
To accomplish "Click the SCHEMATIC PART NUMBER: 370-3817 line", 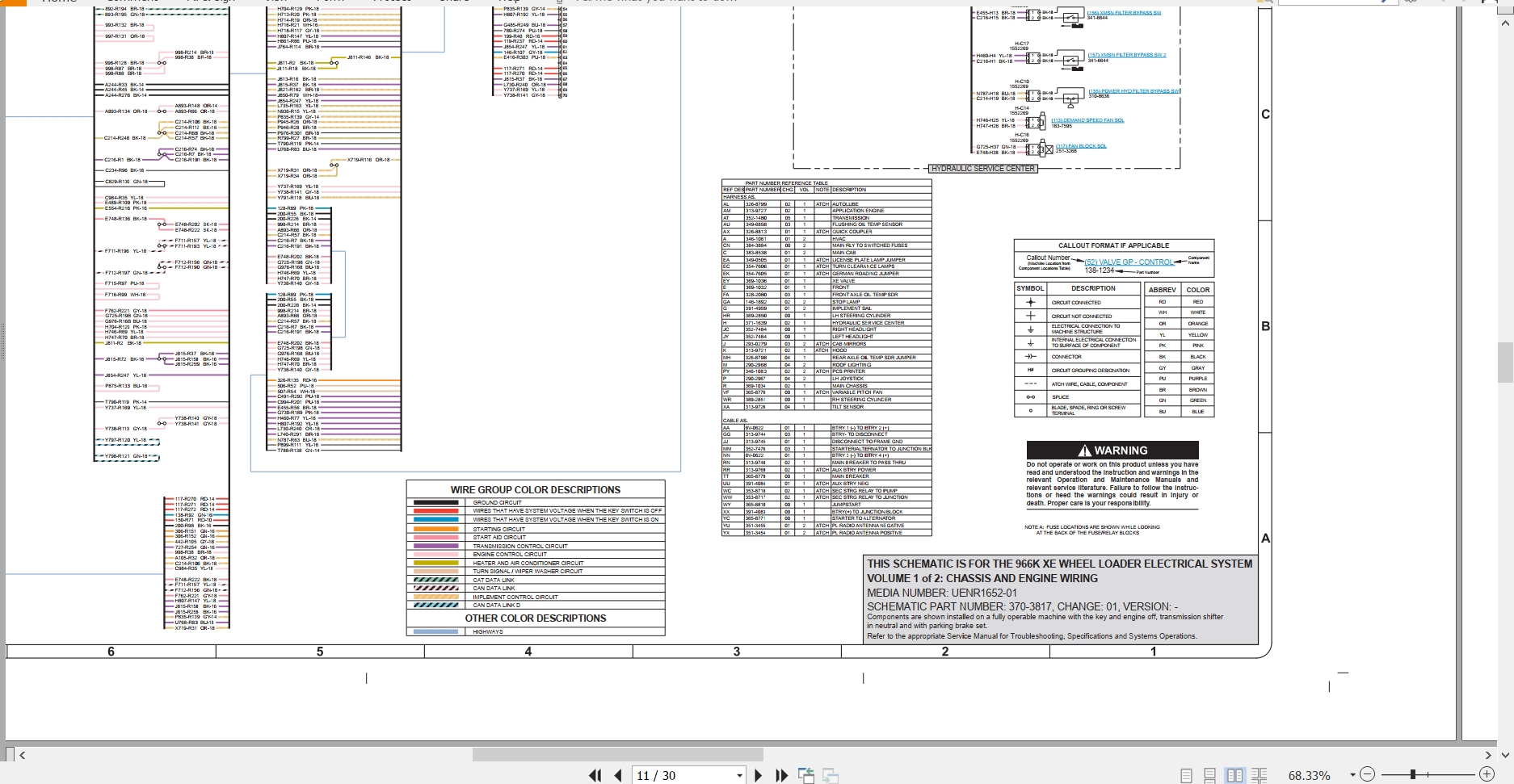I will coord(1022,606).
